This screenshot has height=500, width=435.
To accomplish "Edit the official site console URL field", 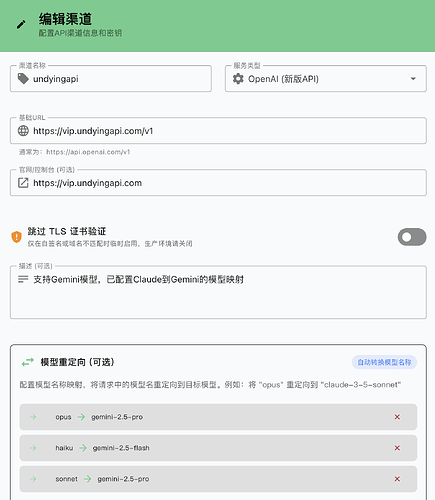I will pyautogui.click(x=218, y=183).
